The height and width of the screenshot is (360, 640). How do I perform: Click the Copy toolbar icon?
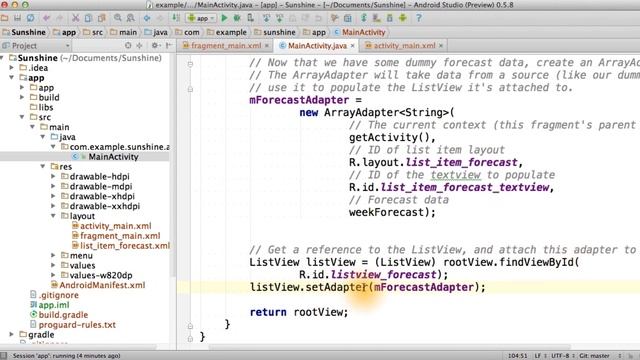[88, 18]
